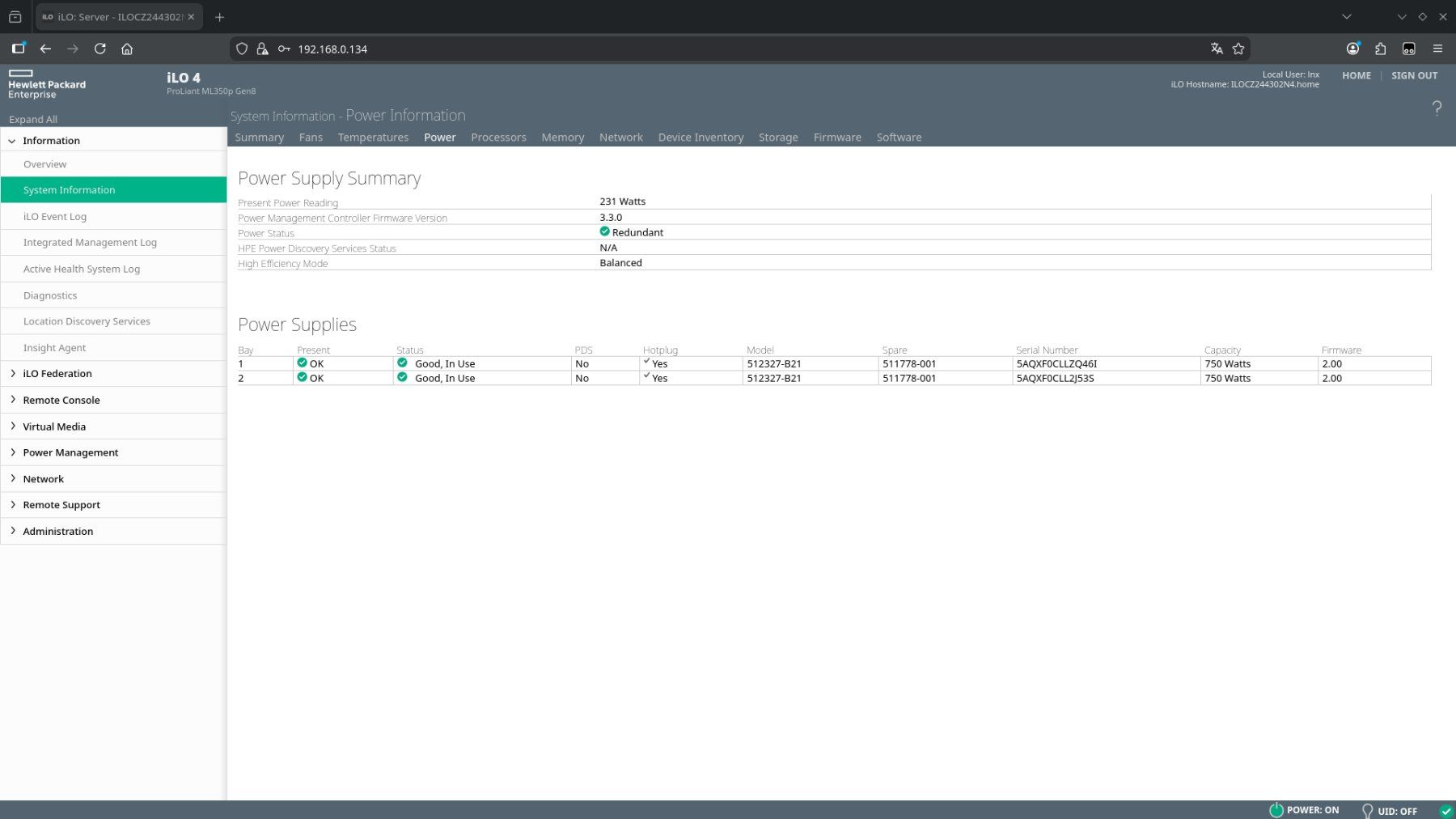The image size is (1456, 819).
Task: Open a new browser tab with plus
Action: [x=219, y=17]
